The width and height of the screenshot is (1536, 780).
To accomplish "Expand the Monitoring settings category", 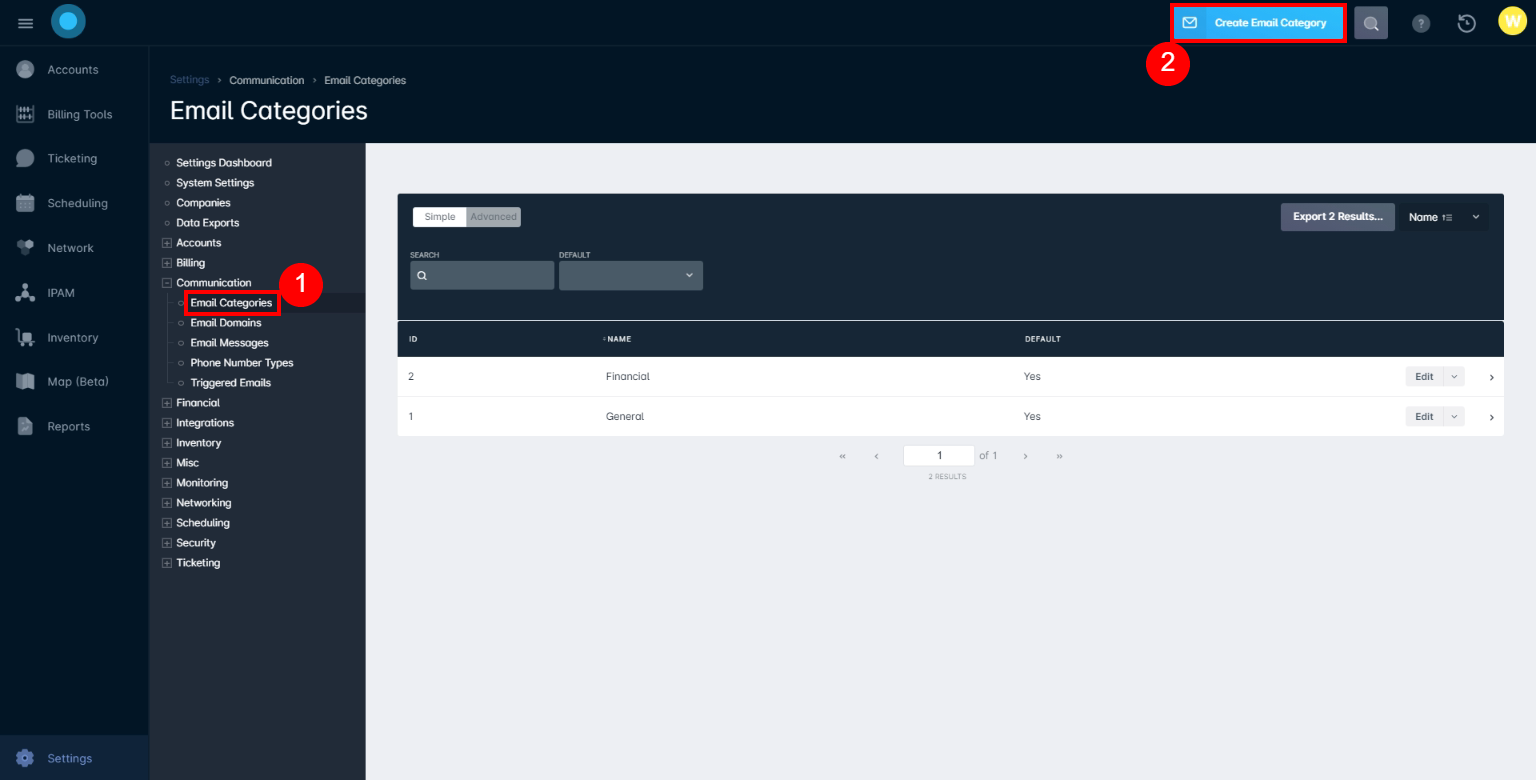I will click(166, 482).
